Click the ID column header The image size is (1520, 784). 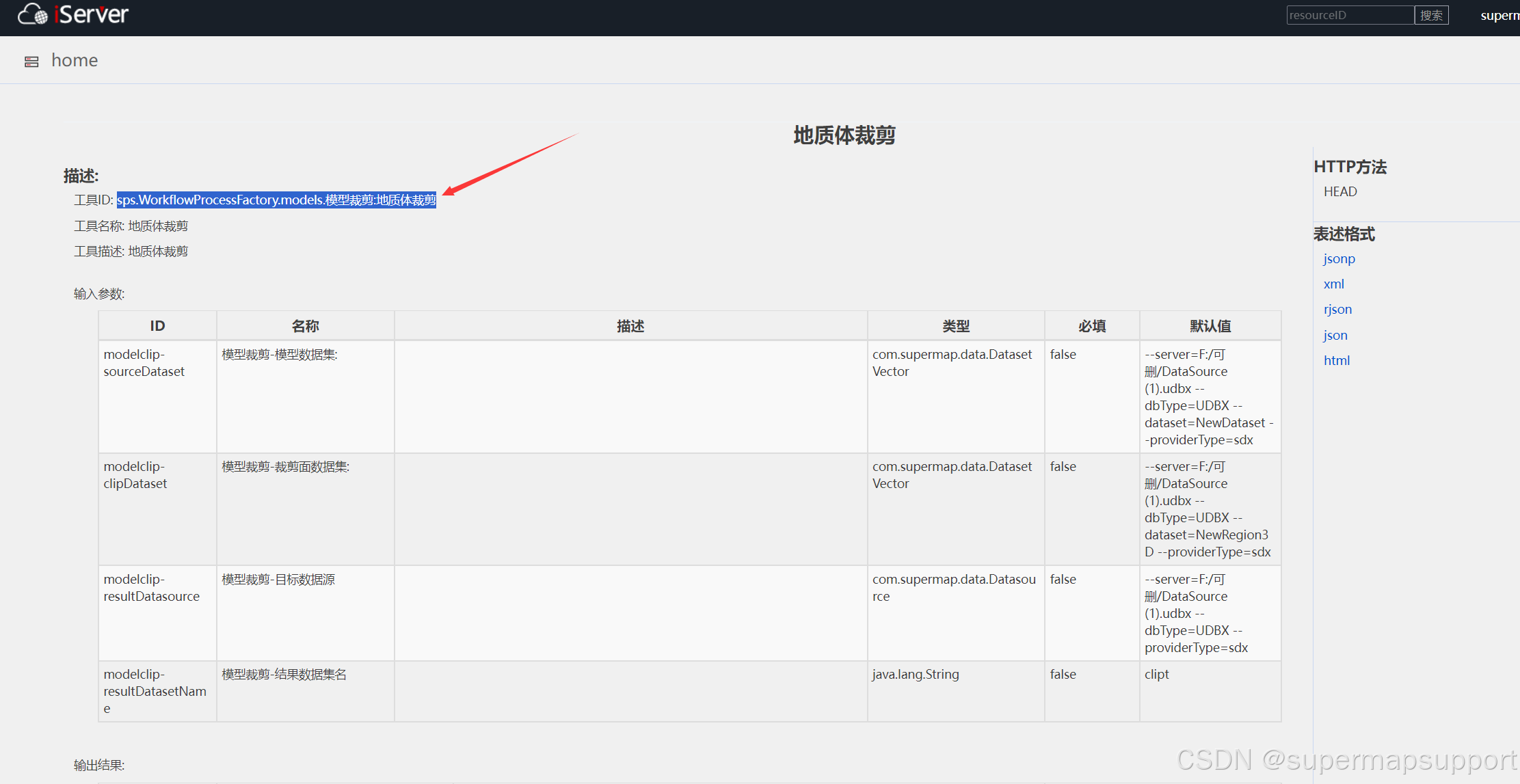pos(157,326)
